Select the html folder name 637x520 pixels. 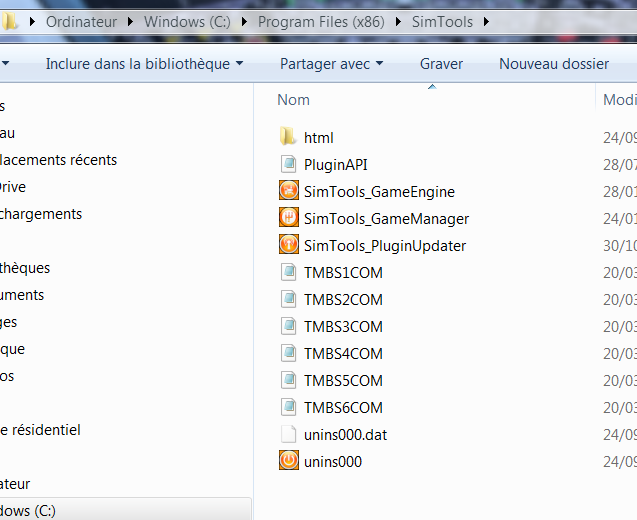click(x=318, y=138)
